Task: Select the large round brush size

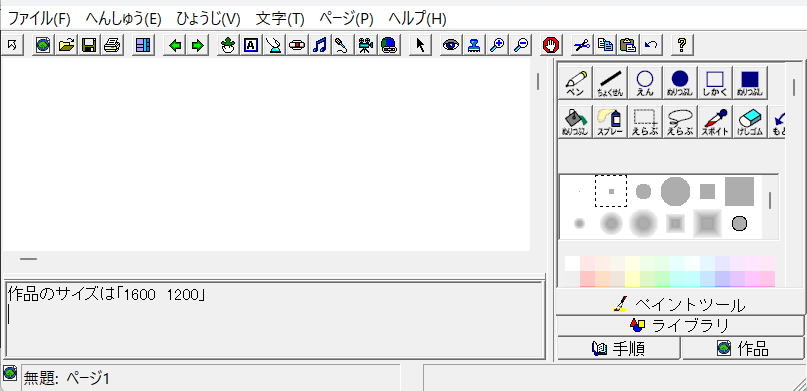Action: point(675,191)
